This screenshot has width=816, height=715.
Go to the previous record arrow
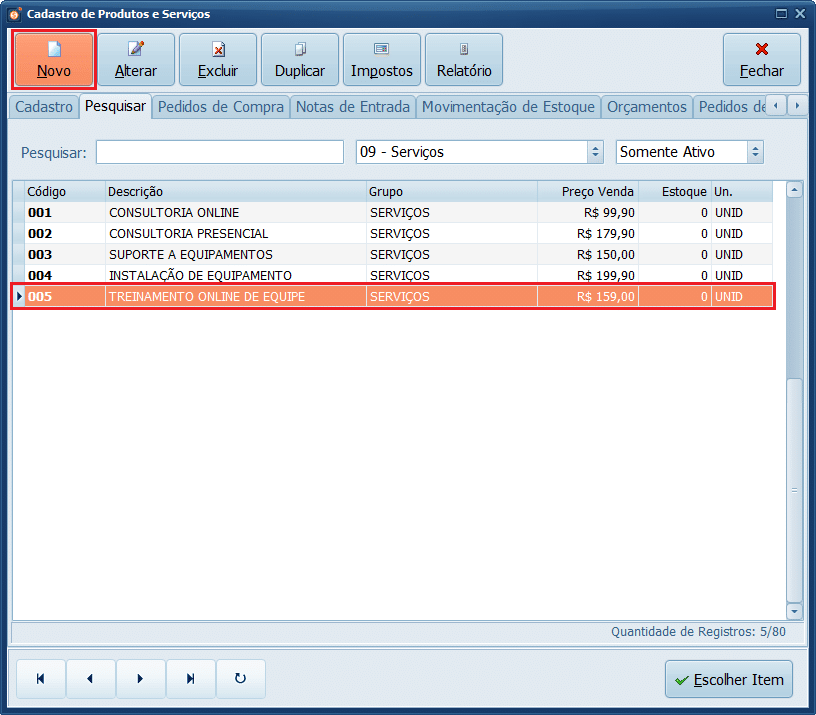[91, 679]
